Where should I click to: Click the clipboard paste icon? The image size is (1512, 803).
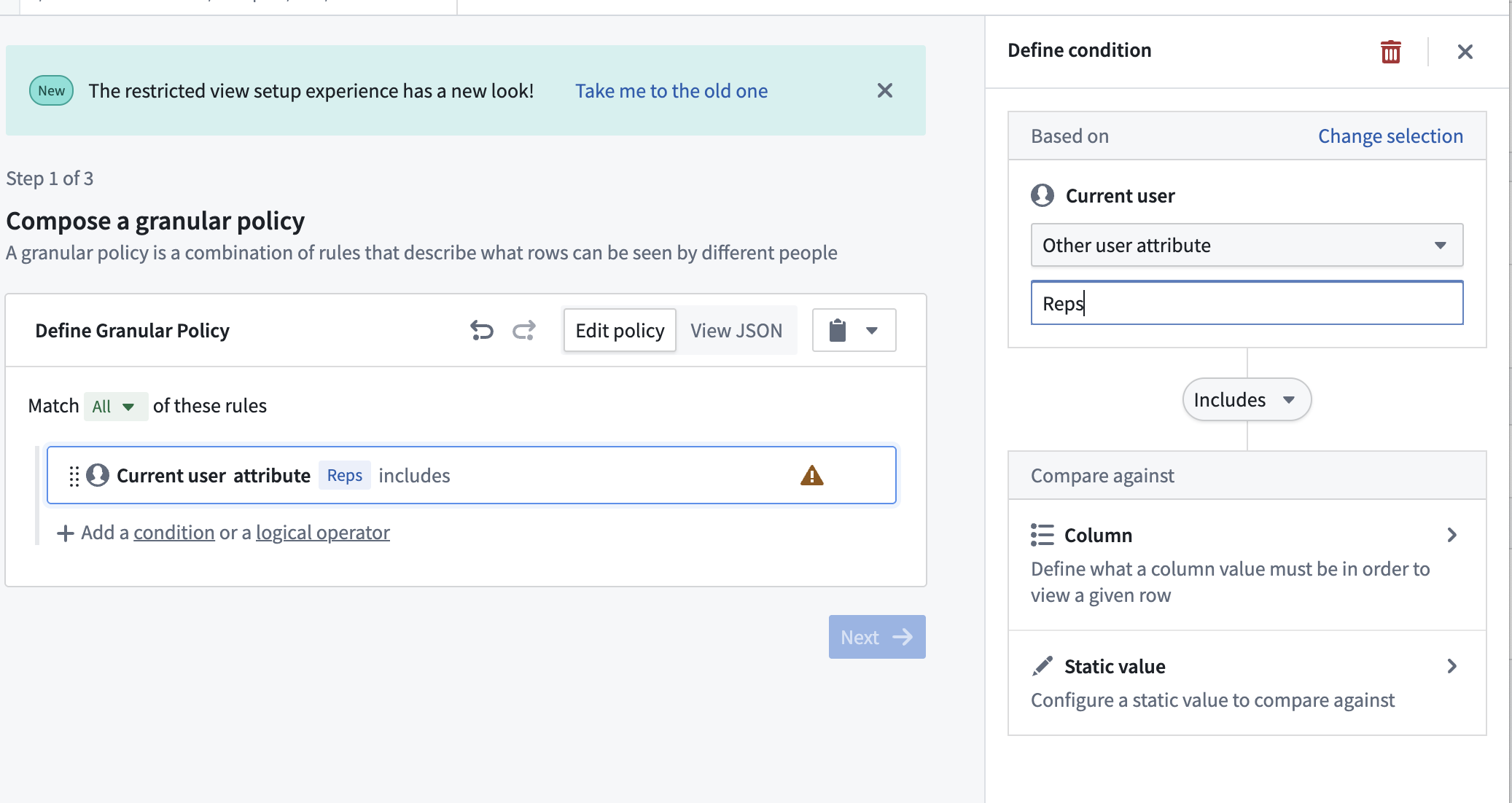(838, 331)
